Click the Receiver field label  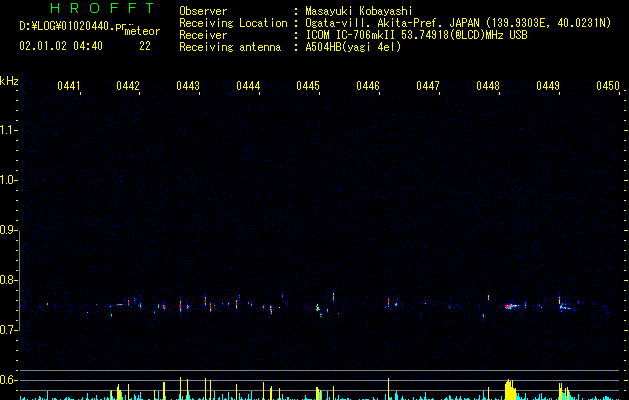point(203,35)
